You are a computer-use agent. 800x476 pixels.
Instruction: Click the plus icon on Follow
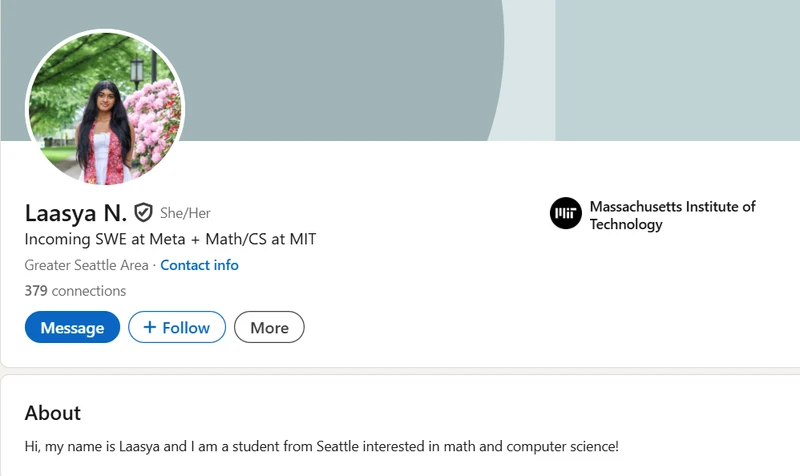coord(150,328)
